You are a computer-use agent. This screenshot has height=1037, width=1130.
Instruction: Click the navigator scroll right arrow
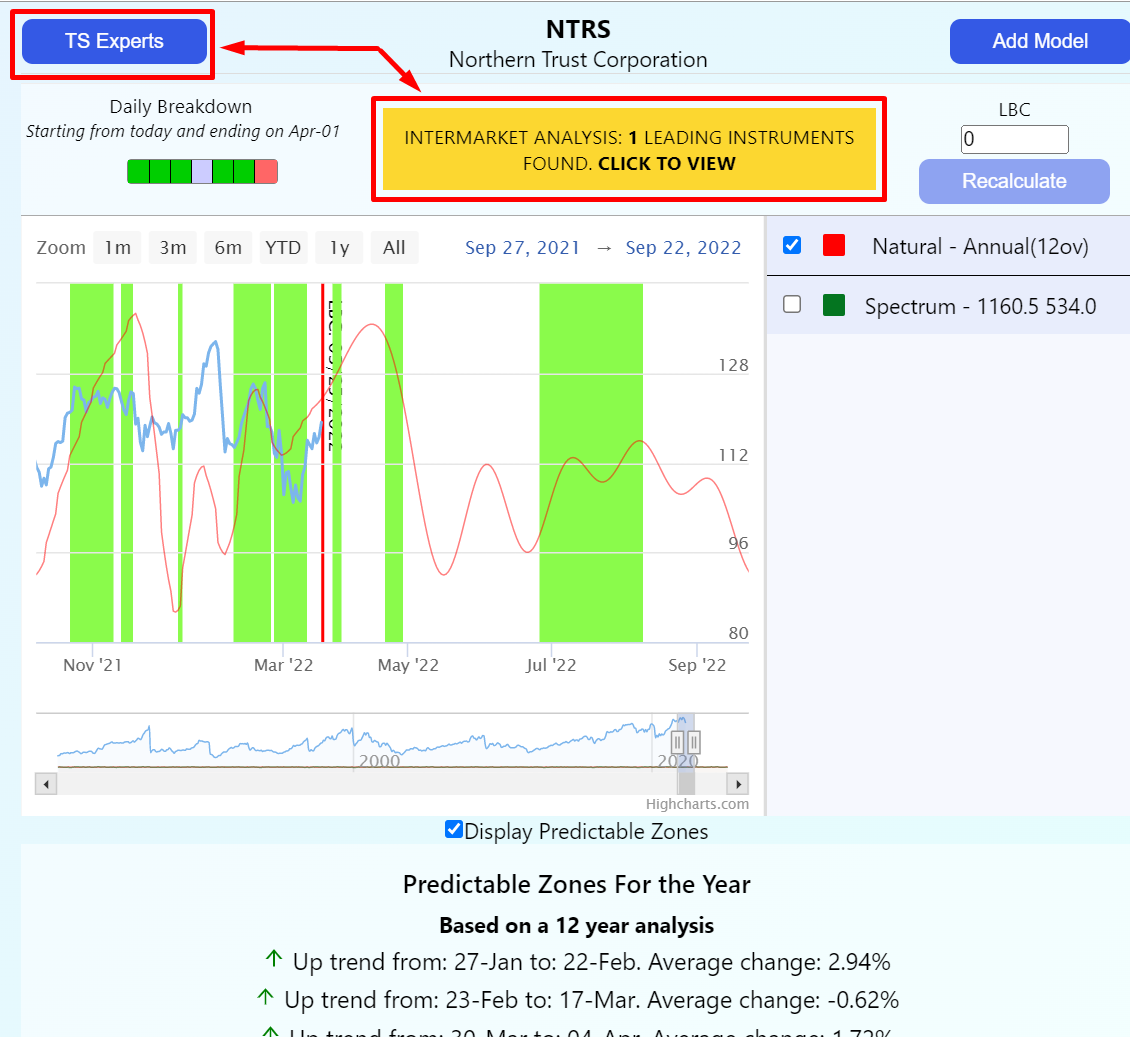pyautogui.click(x=738, y=784)
